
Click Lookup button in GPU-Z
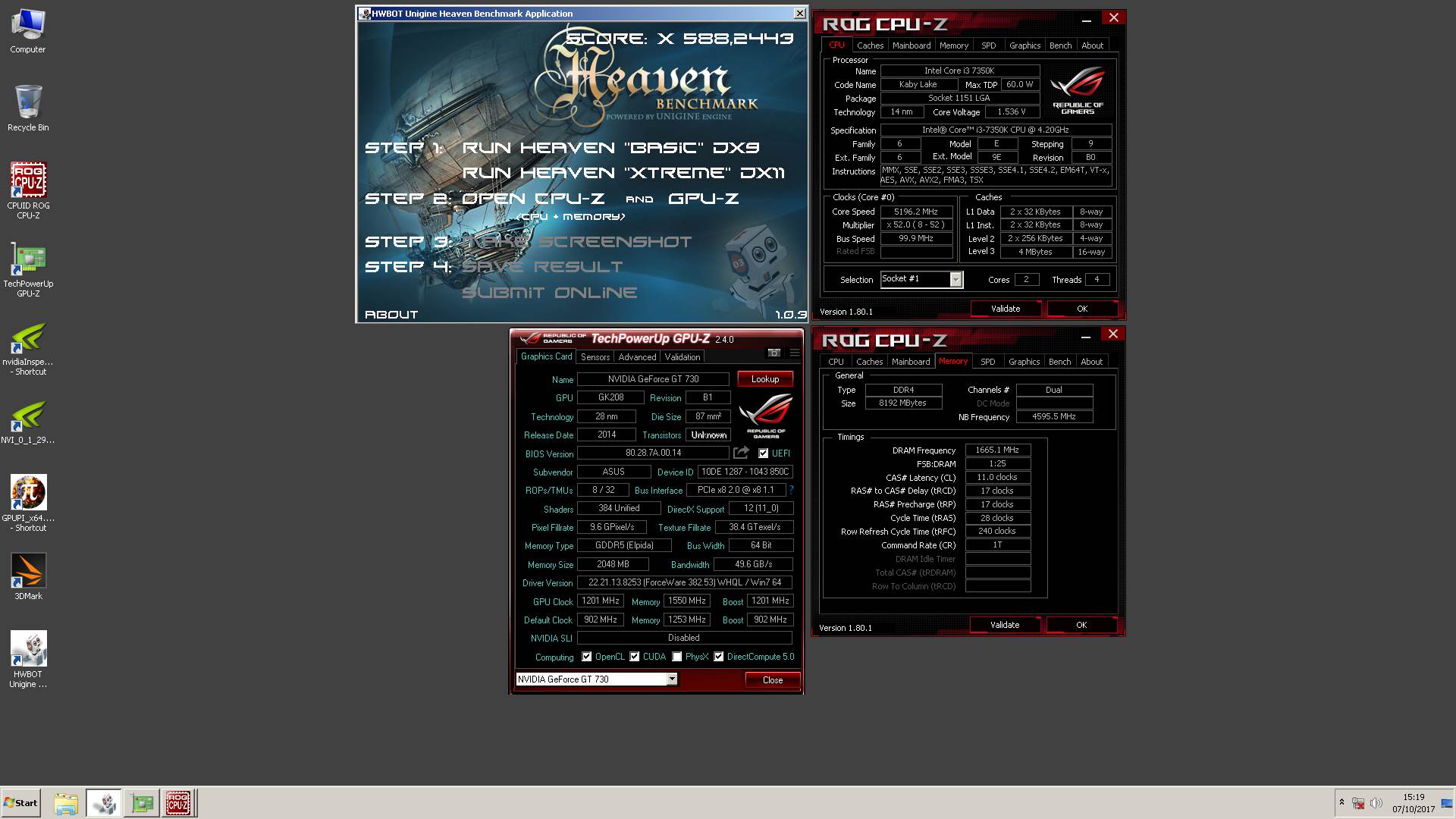click(x=765, y=379)
